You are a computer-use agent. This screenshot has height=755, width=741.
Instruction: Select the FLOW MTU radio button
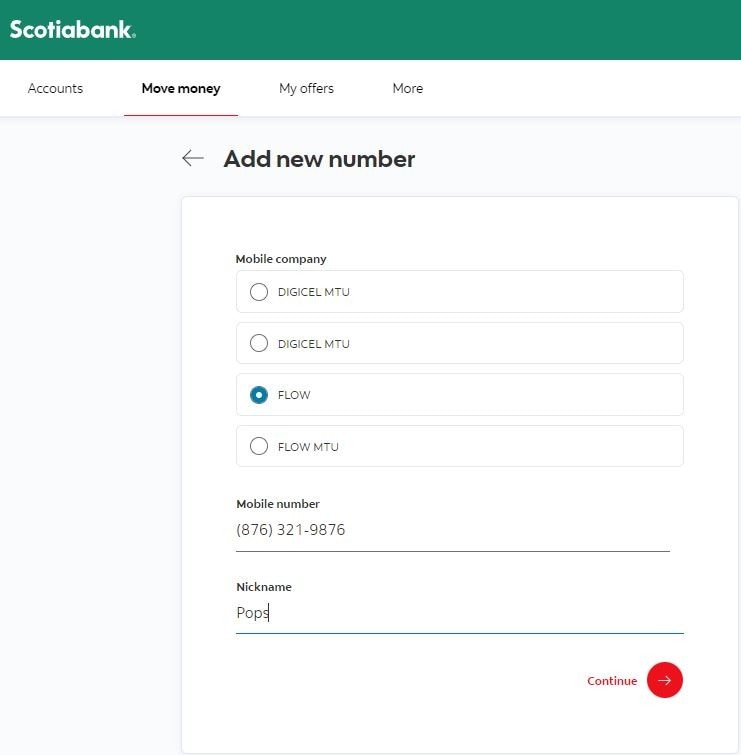coord(259,446)
